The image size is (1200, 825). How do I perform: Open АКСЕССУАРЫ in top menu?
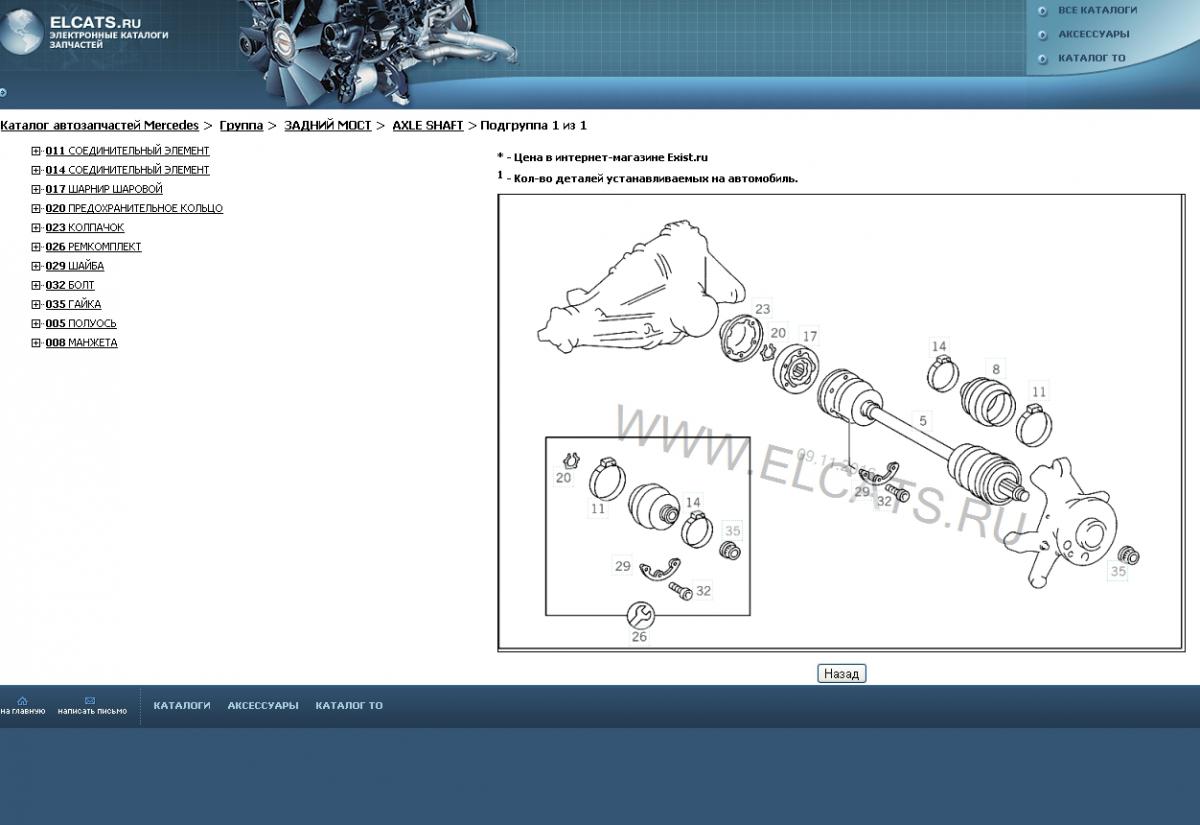(x=1093, y=34)
